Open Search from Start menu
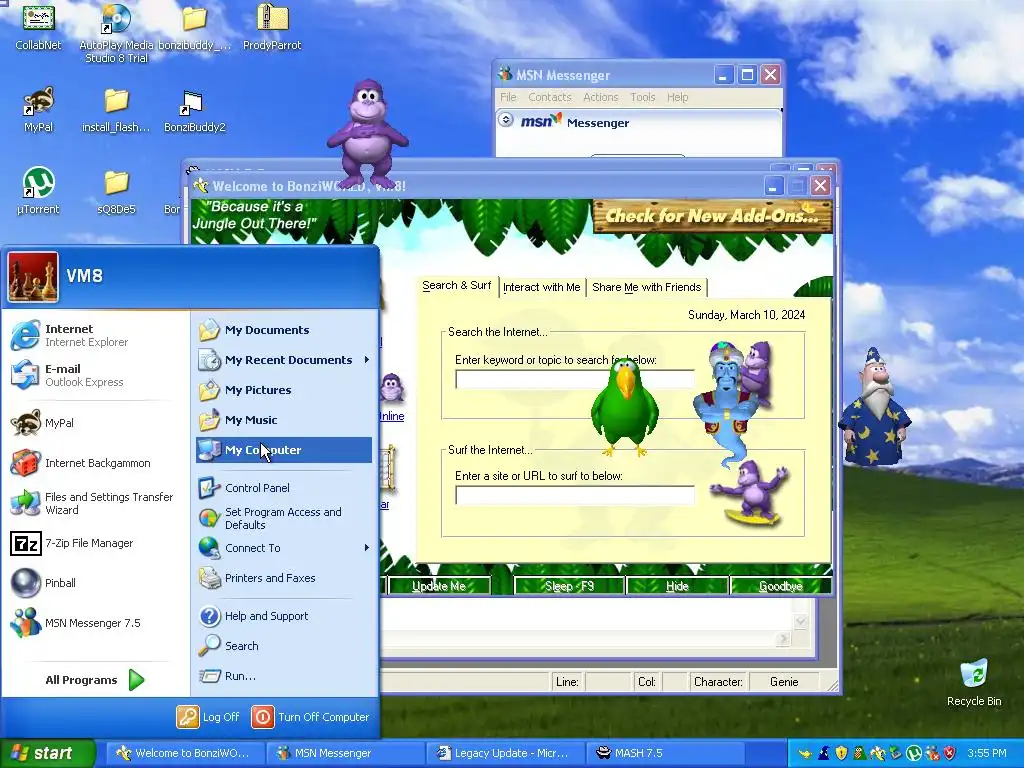Image resolution: width=1024 pixels, height=768 pixels. pos(284,646)
